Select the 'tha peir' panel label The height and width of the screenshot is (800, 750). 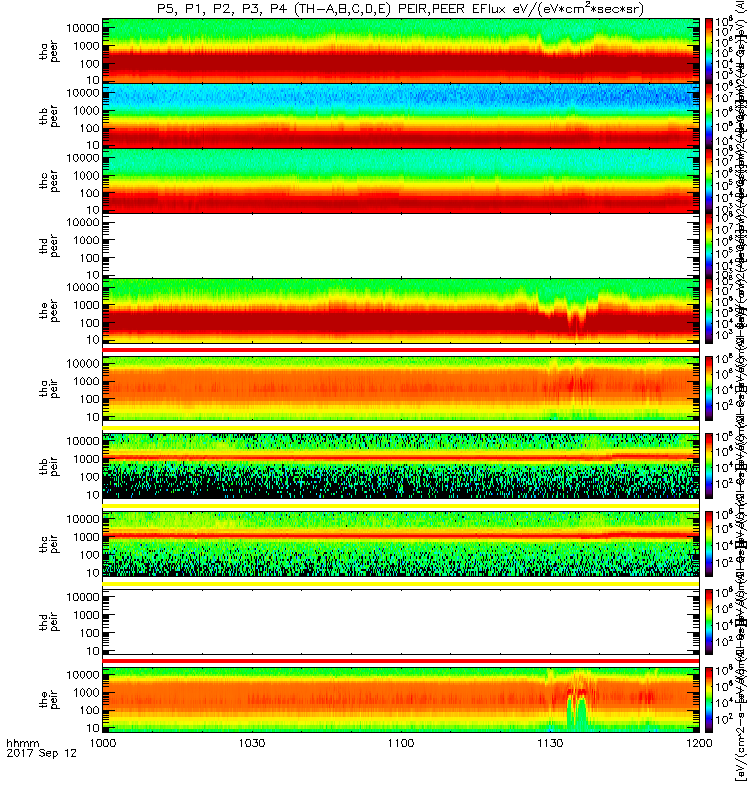click(x=49, y=388)
